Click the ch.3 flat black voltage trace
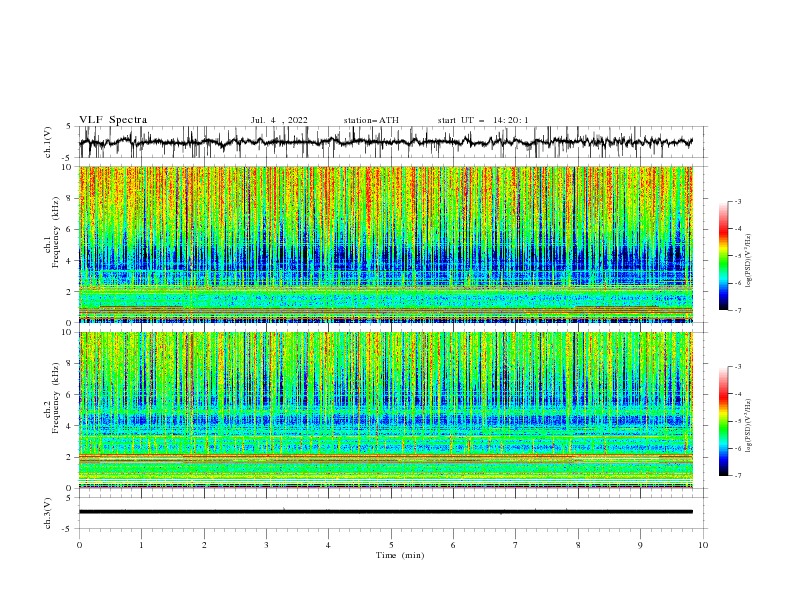Screen dimensions: 792x612 [x=386, y=512]
